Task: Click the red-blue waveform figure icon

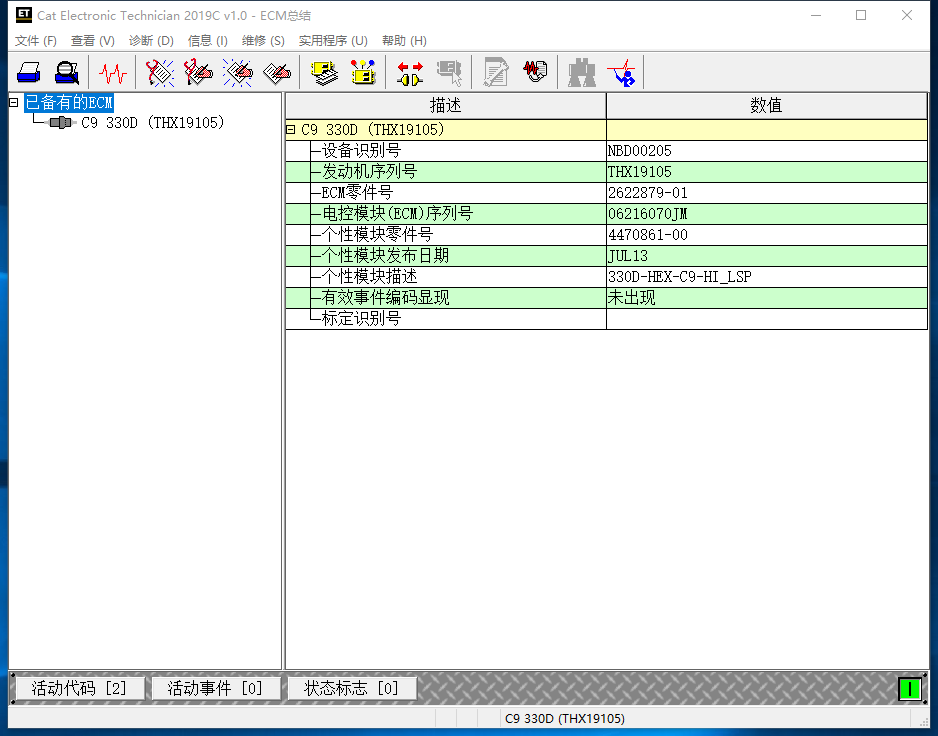Action: 622,72
